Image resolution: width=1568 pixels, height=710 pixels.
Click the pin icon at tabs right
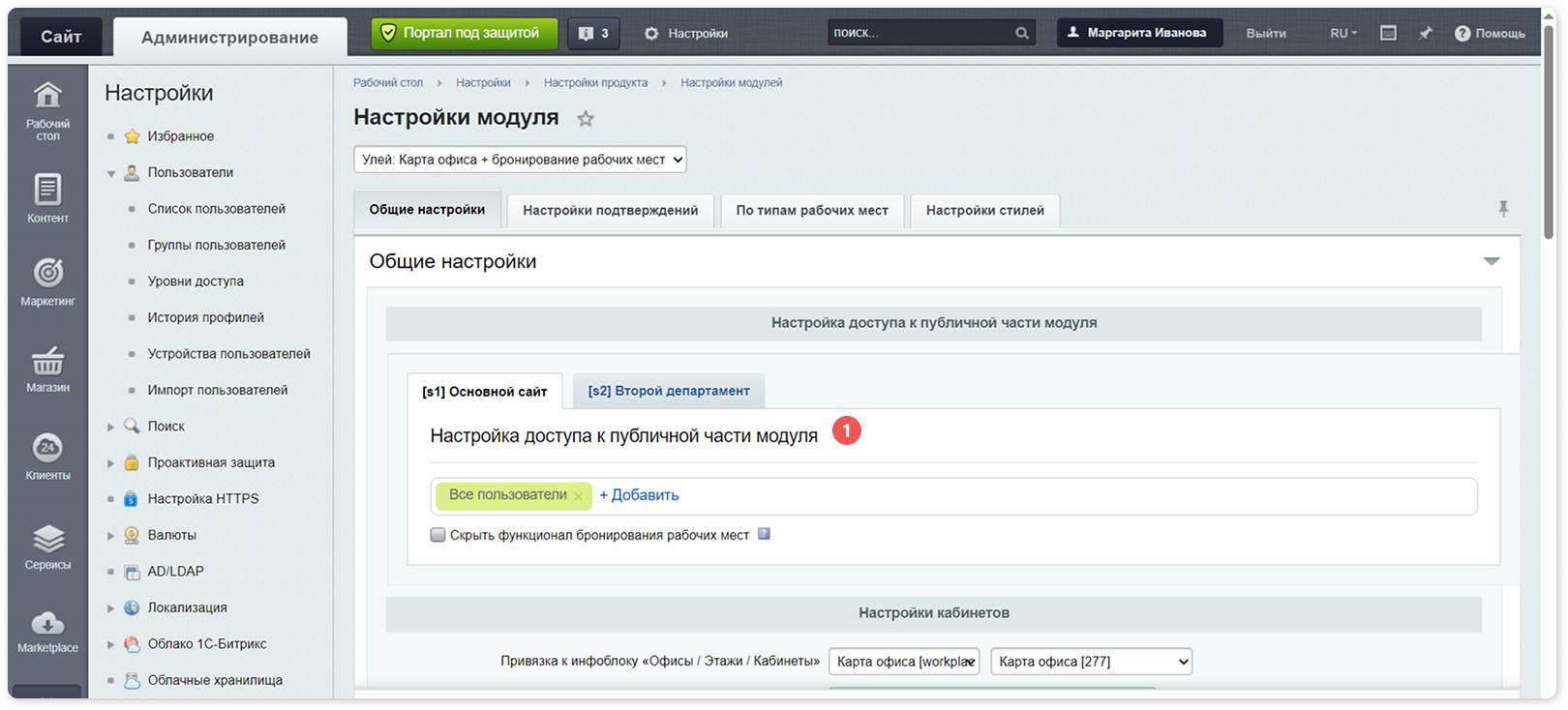click(x=1503, y=209)
